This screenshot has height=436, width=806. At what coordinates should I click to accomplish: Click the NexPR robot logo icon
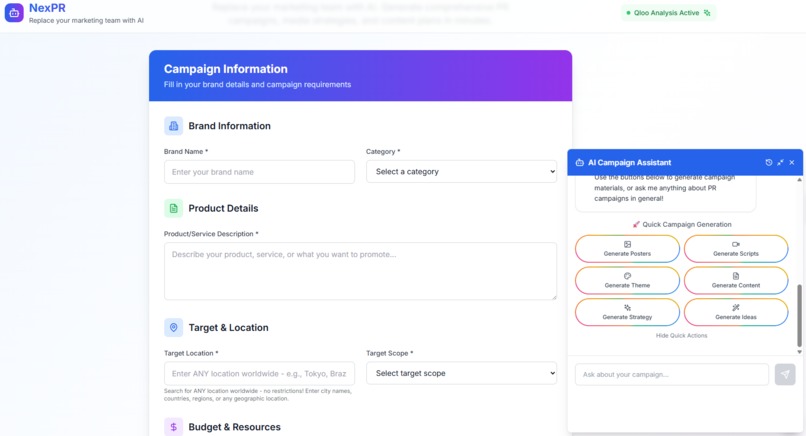pyautogui.click(x=14, y=13)
